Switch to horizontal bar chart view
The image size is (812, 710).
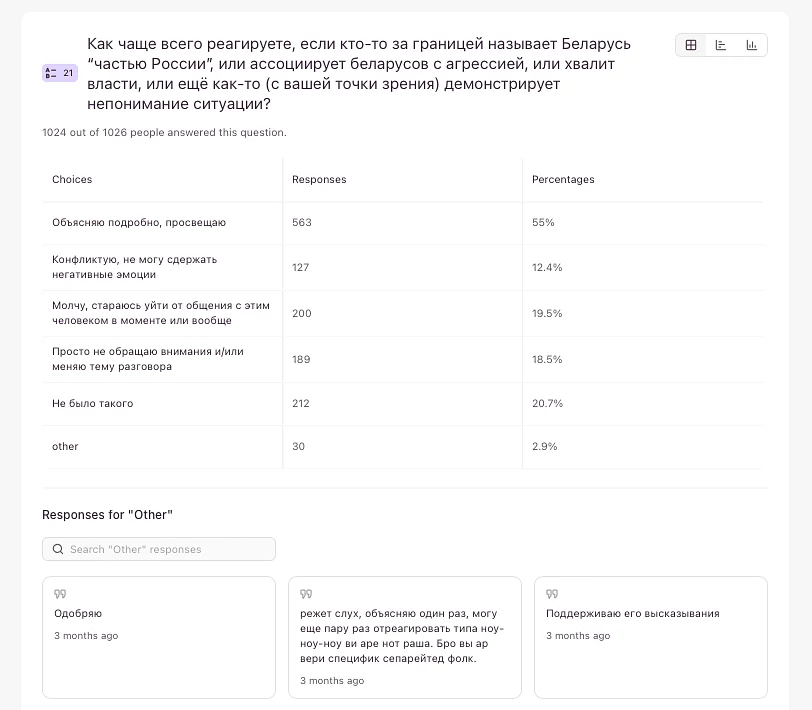pyautogui.click(x=721, y=45)
